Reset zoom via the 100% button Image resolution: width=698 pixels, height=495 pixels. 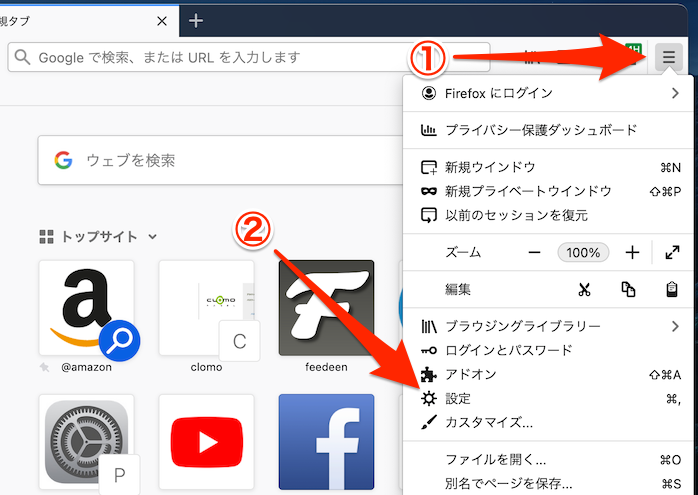click(x=583, y=253)
